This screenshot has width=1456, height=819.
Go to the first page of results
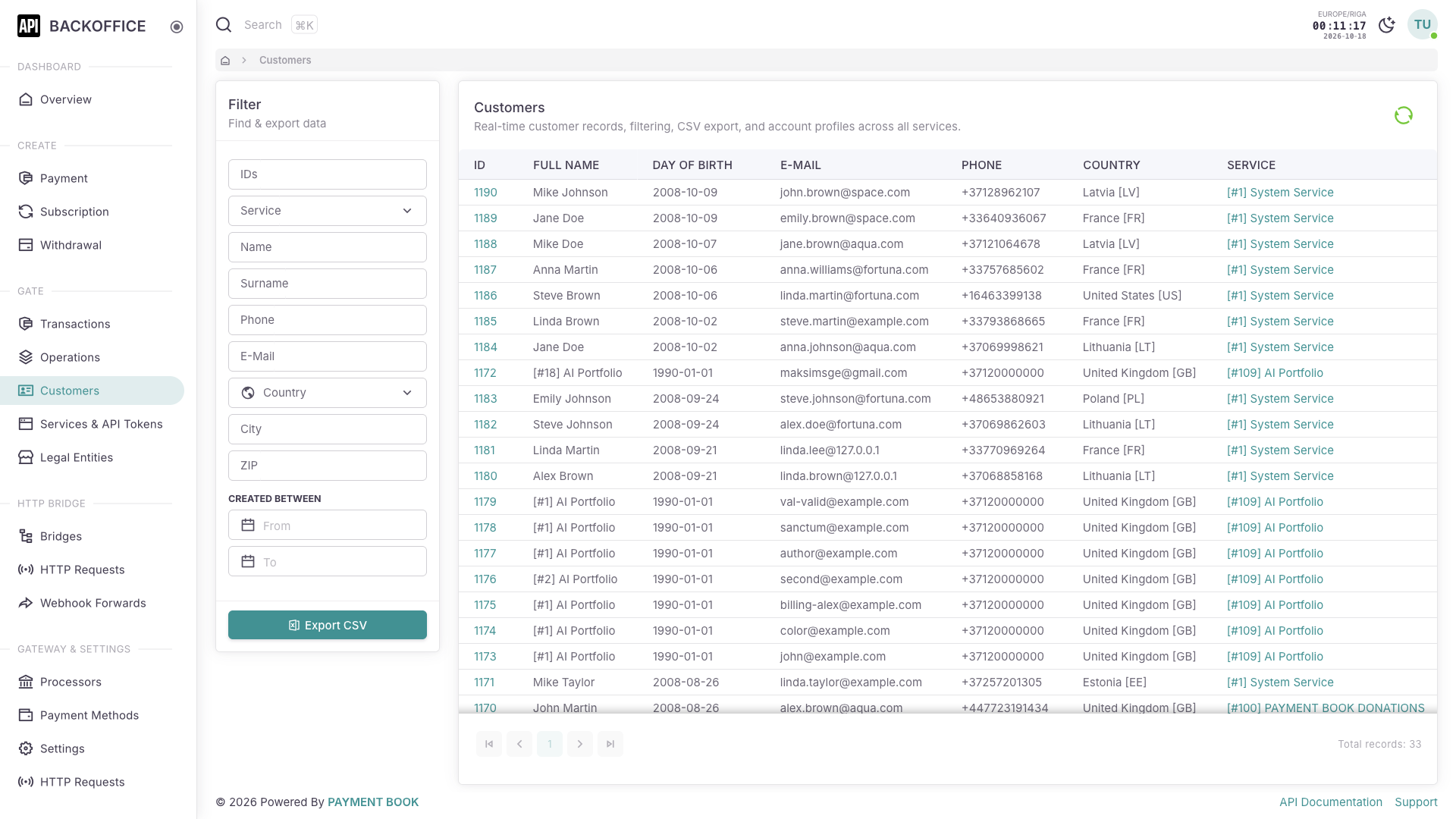[x=489, y=744]
